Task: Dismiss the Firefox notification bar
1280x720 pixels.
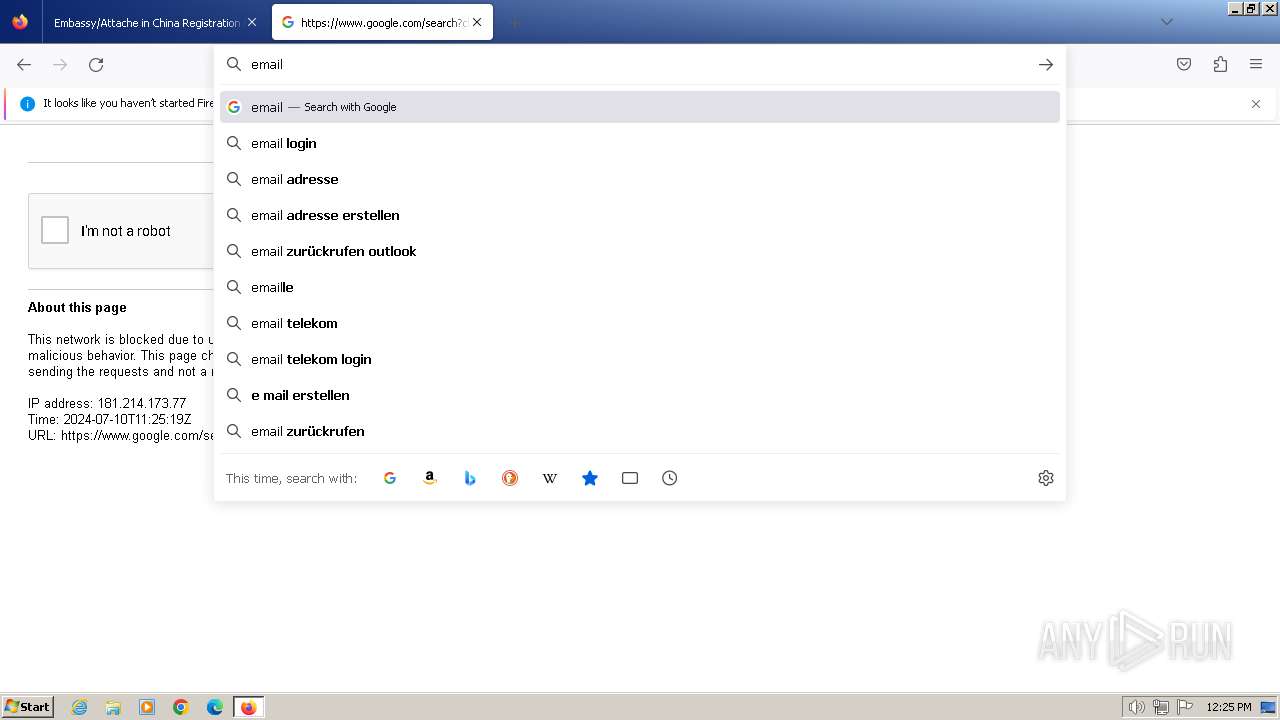Action: pyautogui.click(x=1256, y=104)
